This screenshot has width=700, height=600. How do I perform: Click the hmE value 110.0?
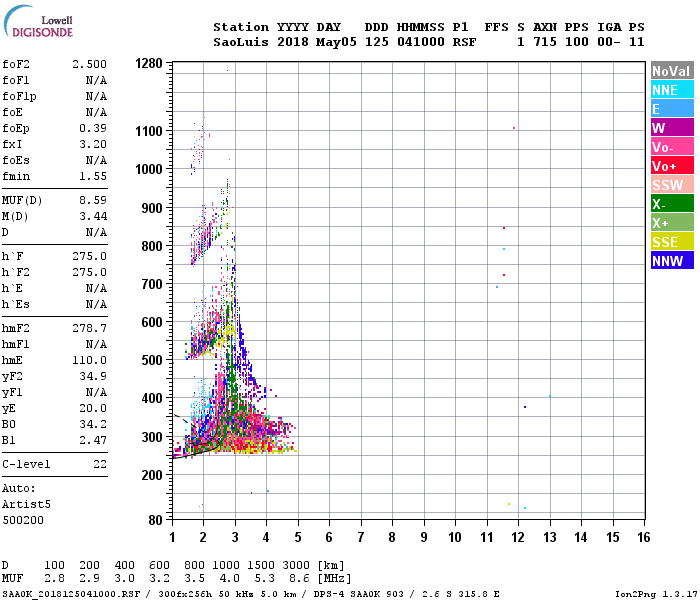pyautogui.click(x=90, y=360)
